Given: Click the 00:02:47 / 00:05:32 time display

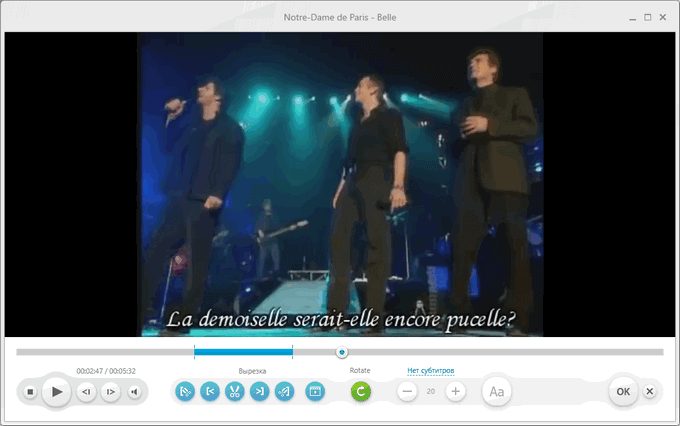Looking at the screenshot, I should 106,371.
